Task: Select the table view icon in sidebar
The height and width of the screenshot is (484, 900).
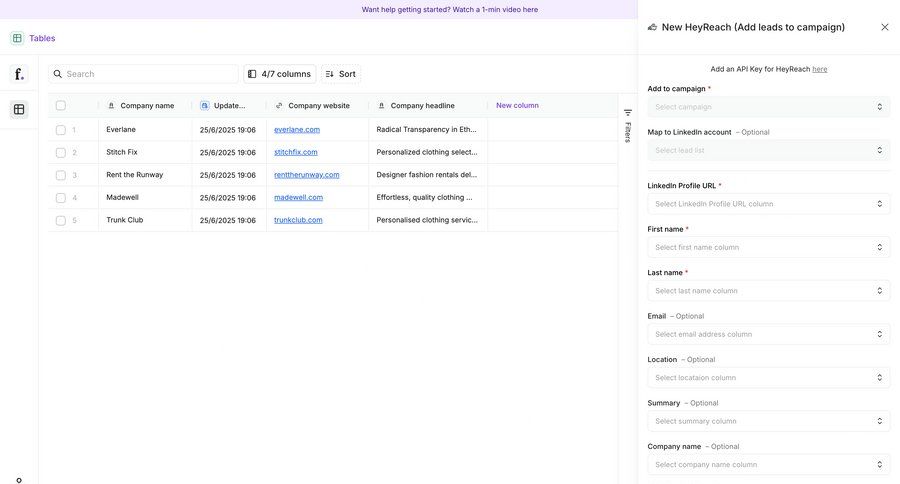Action: click(19, 109)
